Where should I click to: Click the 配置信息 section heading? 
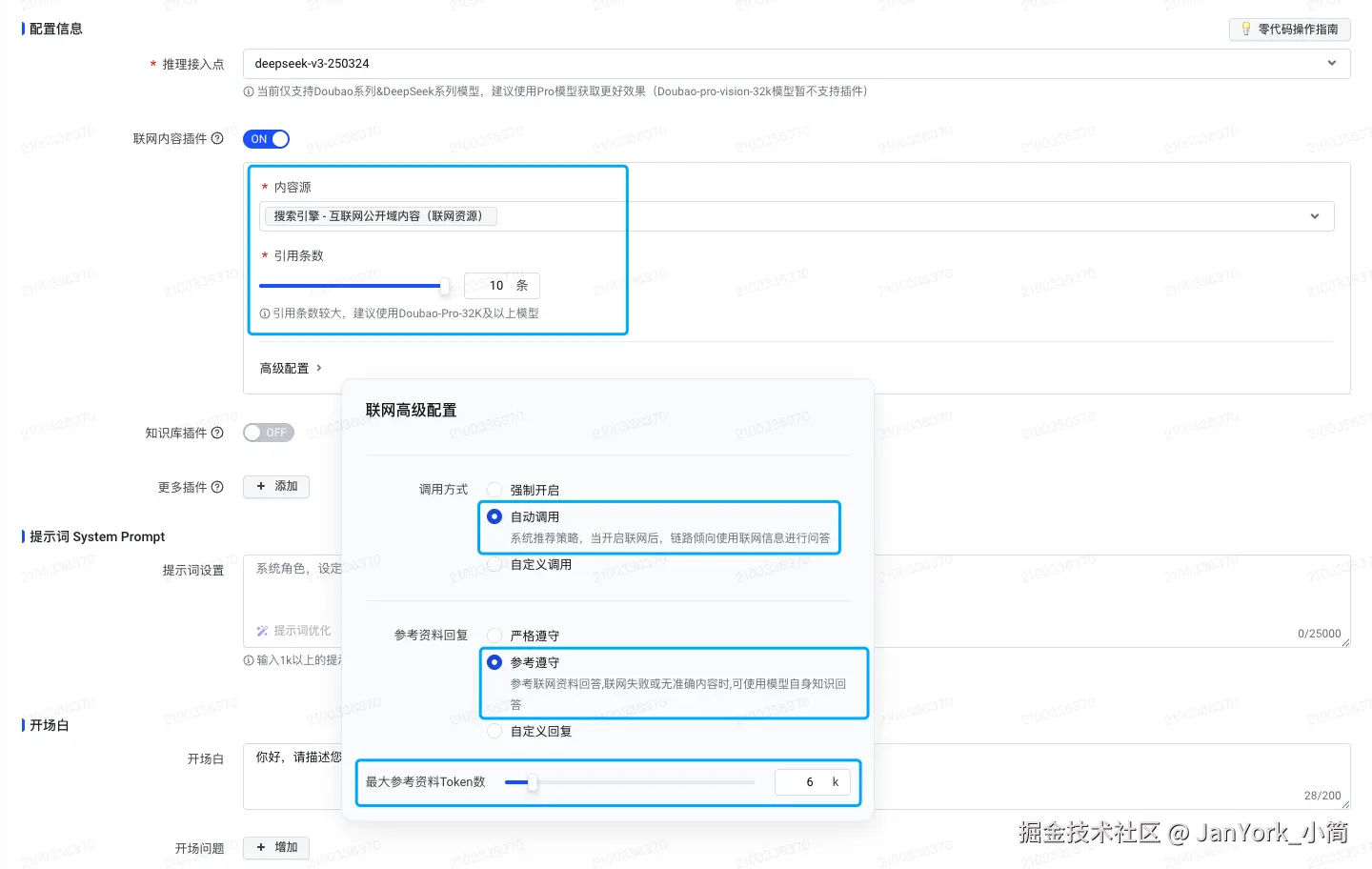click(x=56, y=29)
